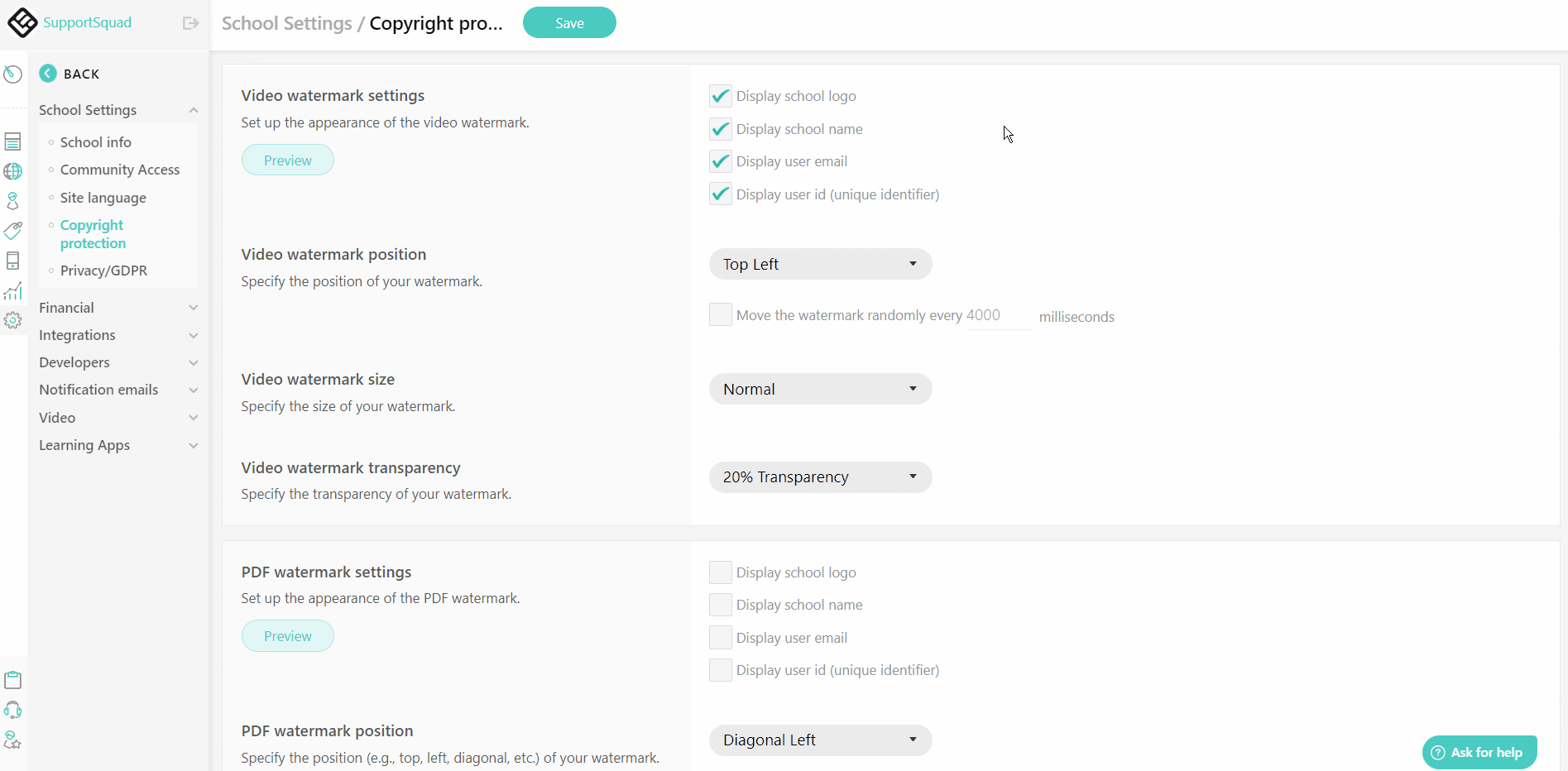Preview the video watermark

(x=287, y=160)
